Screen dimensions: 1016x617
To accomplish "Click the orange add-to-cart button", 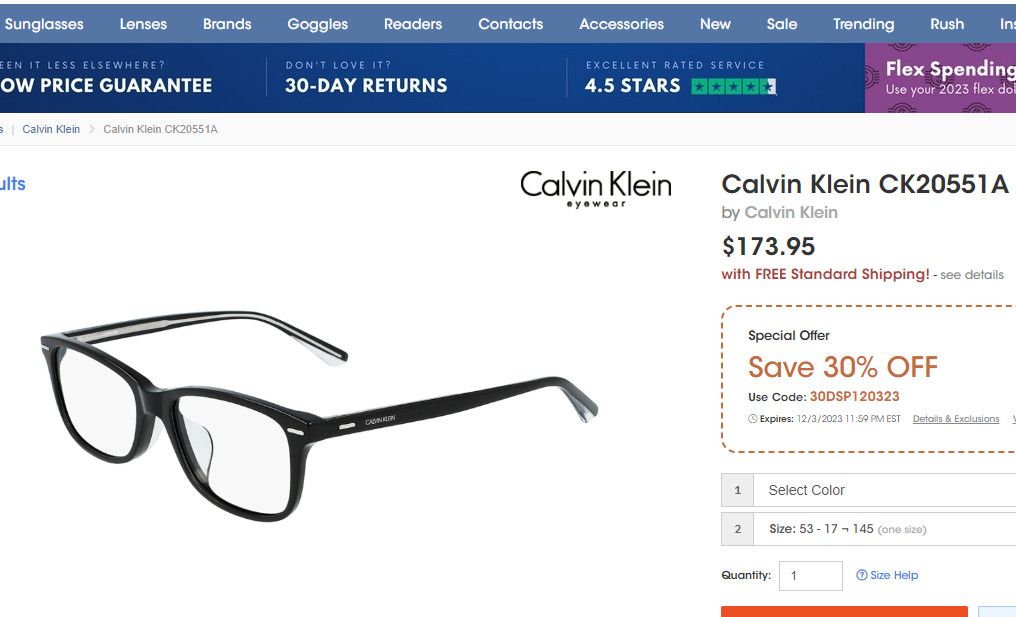I will [844, 611].
